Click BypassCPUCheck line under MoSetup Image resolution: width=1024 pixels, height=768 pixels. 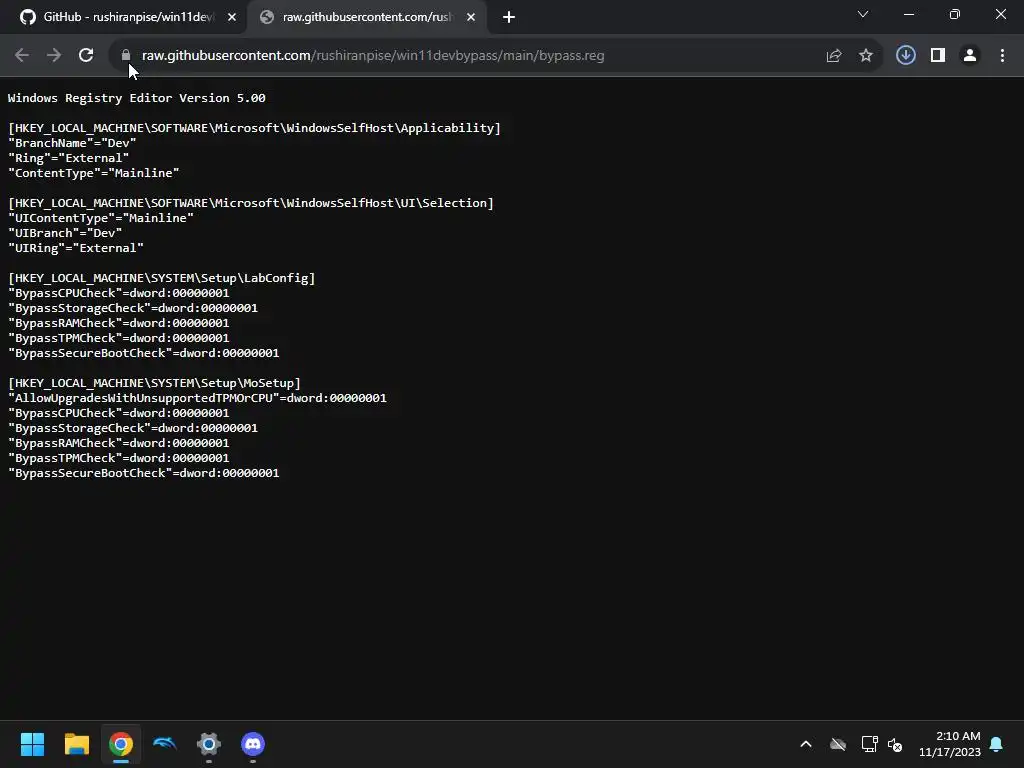click(118, 413)
